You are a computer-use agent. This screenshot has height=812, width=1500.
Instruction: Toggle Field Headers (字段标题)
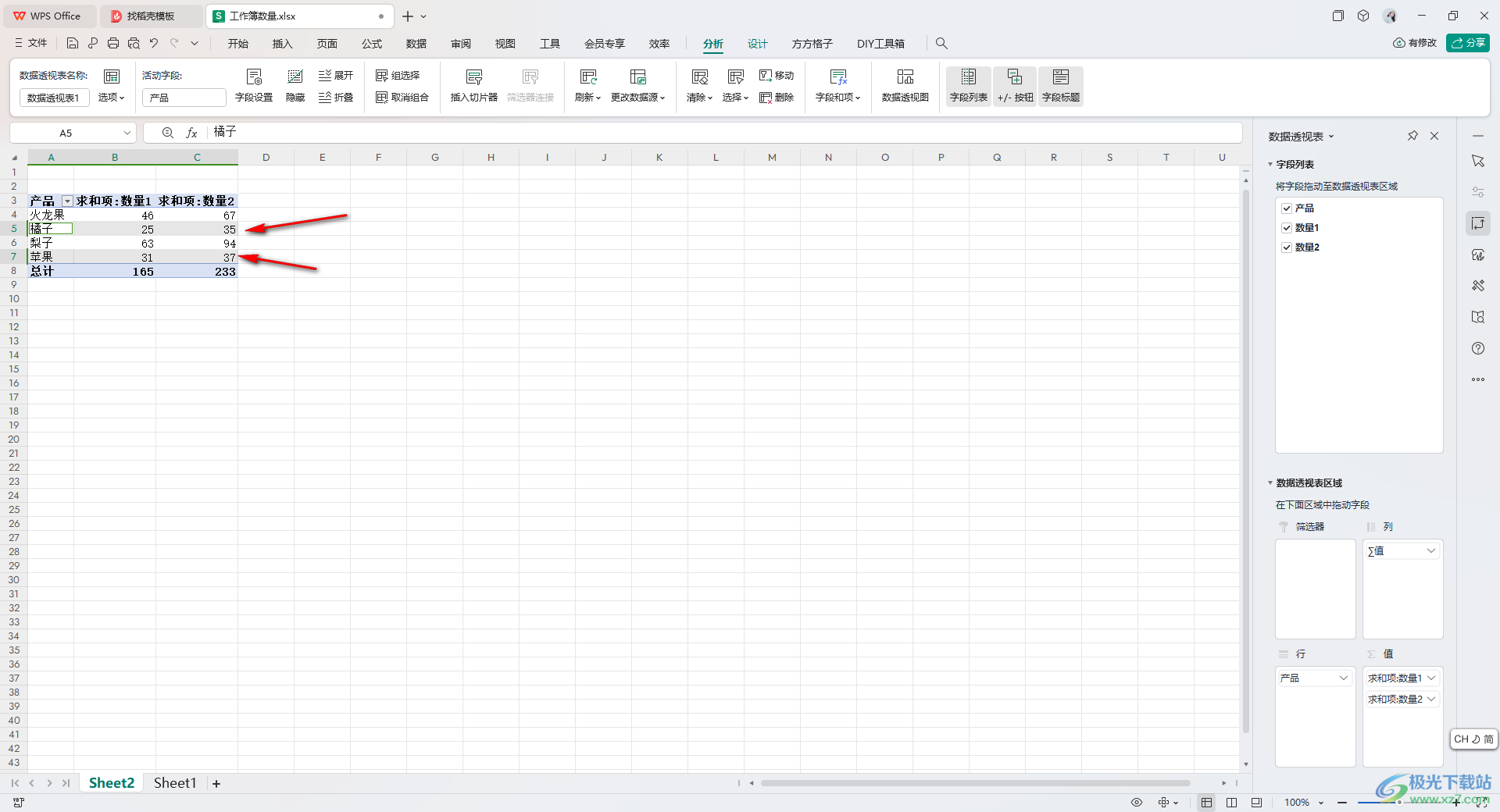click(x=1061, y=86)
